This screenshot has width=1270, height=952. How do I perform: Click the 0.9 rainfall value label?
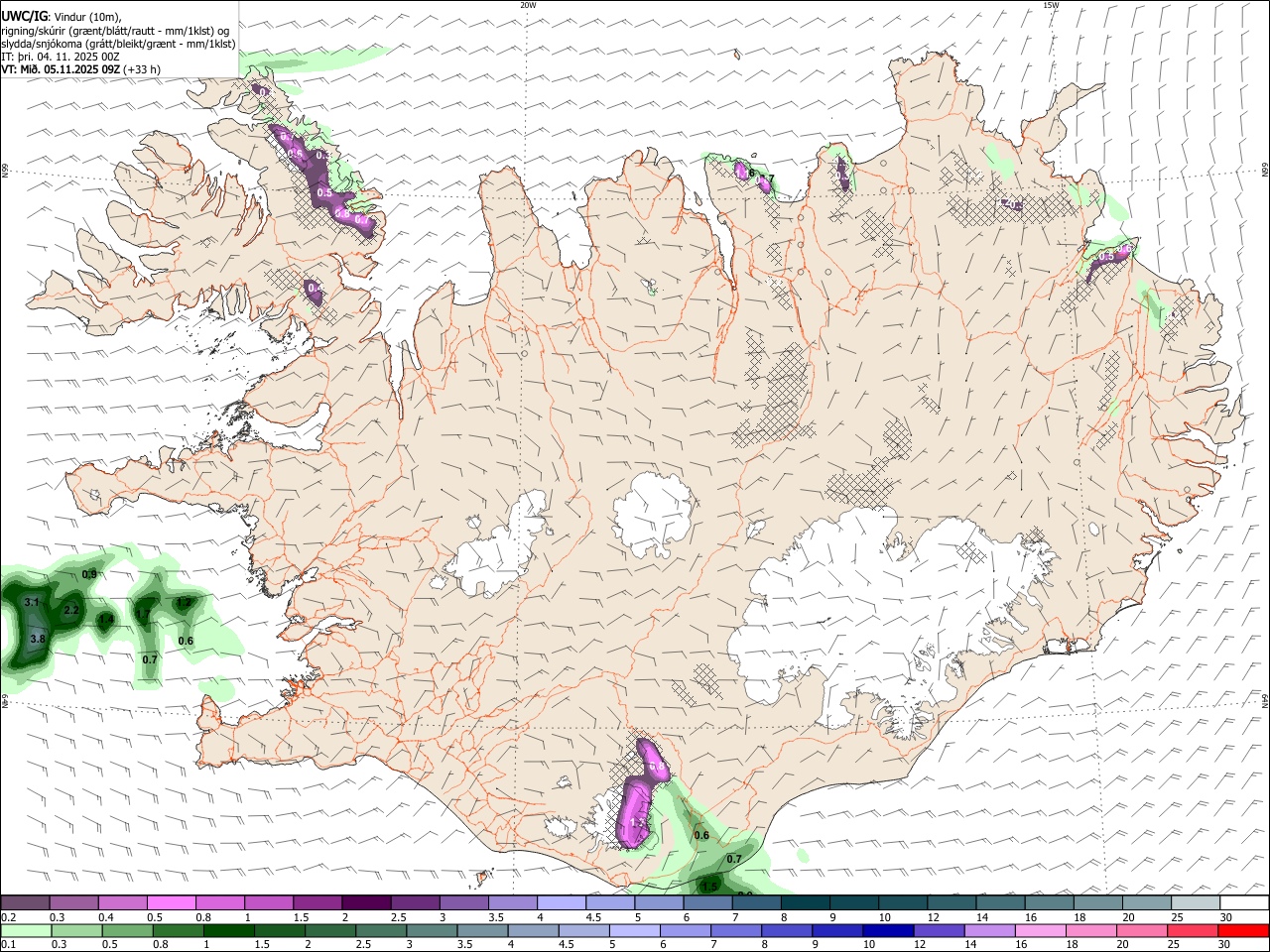tap(89, 574)
